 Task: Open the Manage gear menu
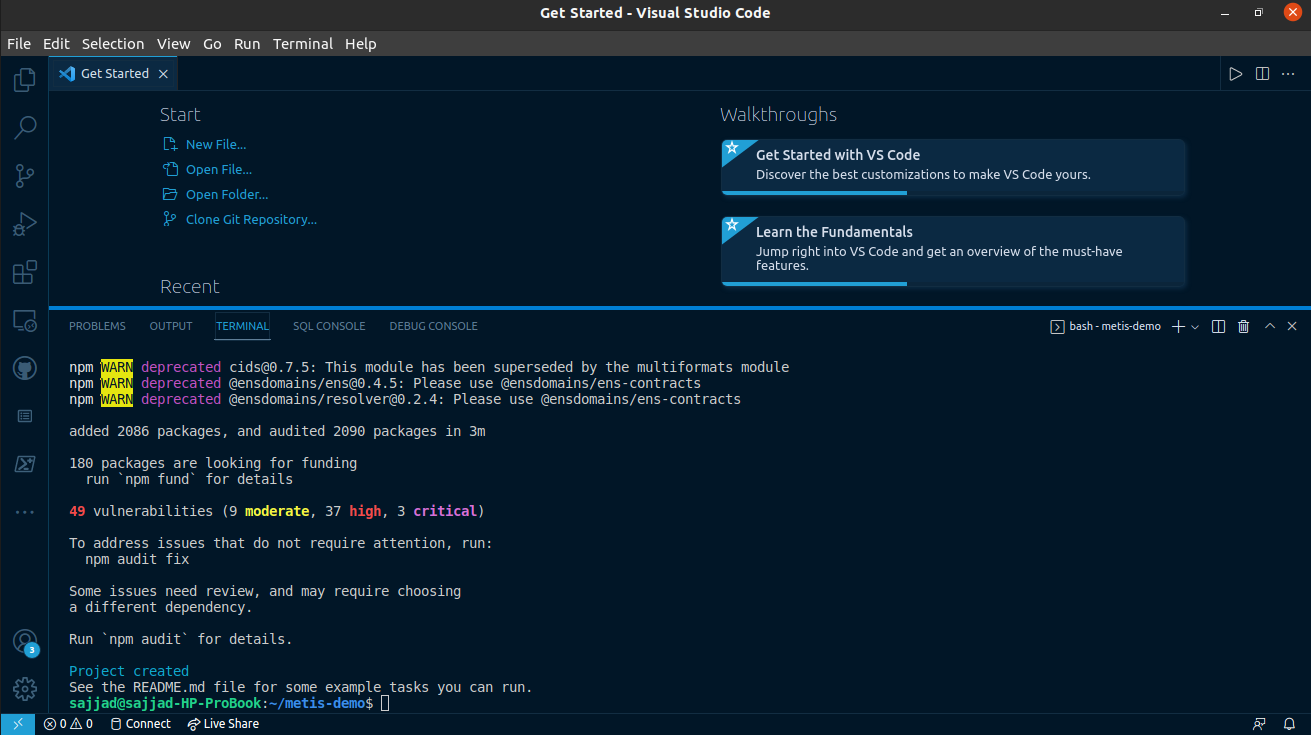pos(25,689)
